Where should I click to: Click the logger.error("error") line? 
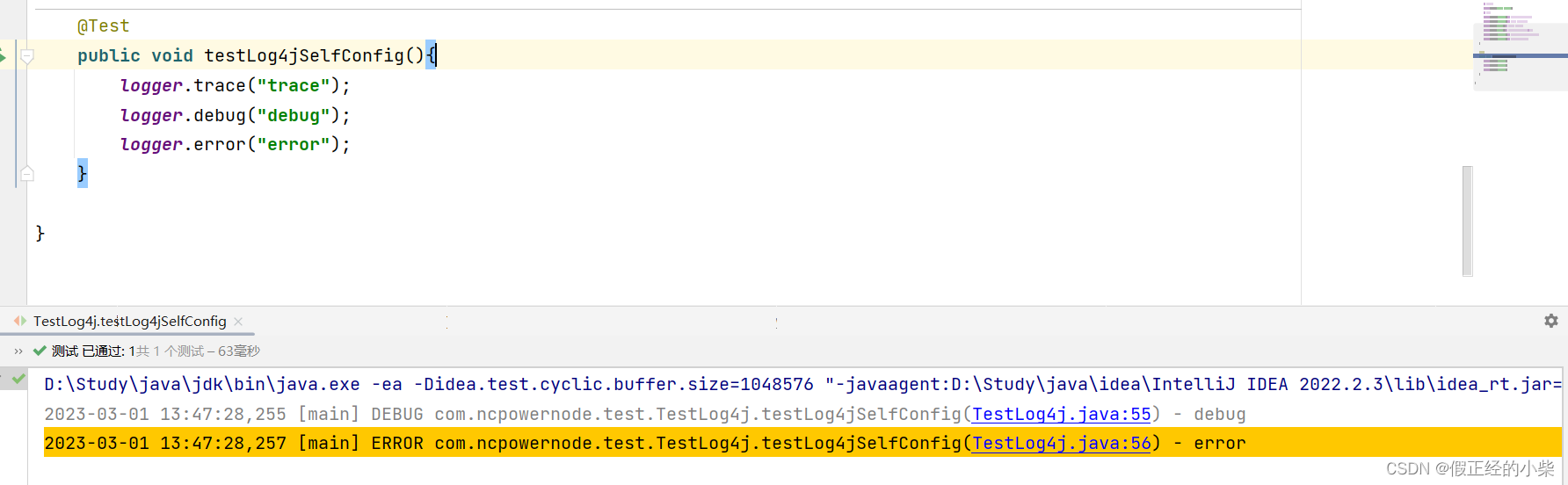coord(235,144)
